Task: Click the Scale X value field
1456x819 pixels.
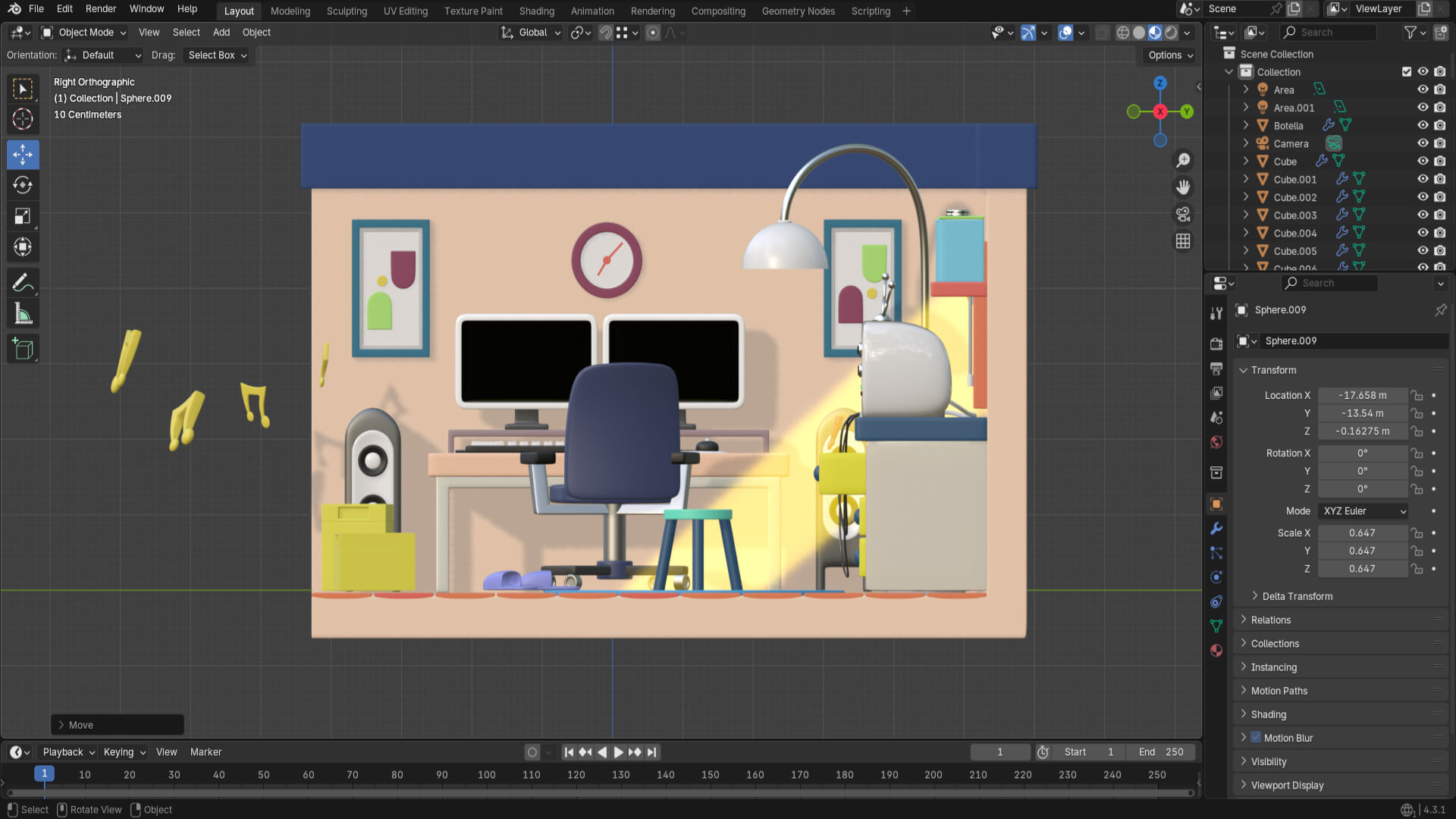Action: coord(1362,533)
